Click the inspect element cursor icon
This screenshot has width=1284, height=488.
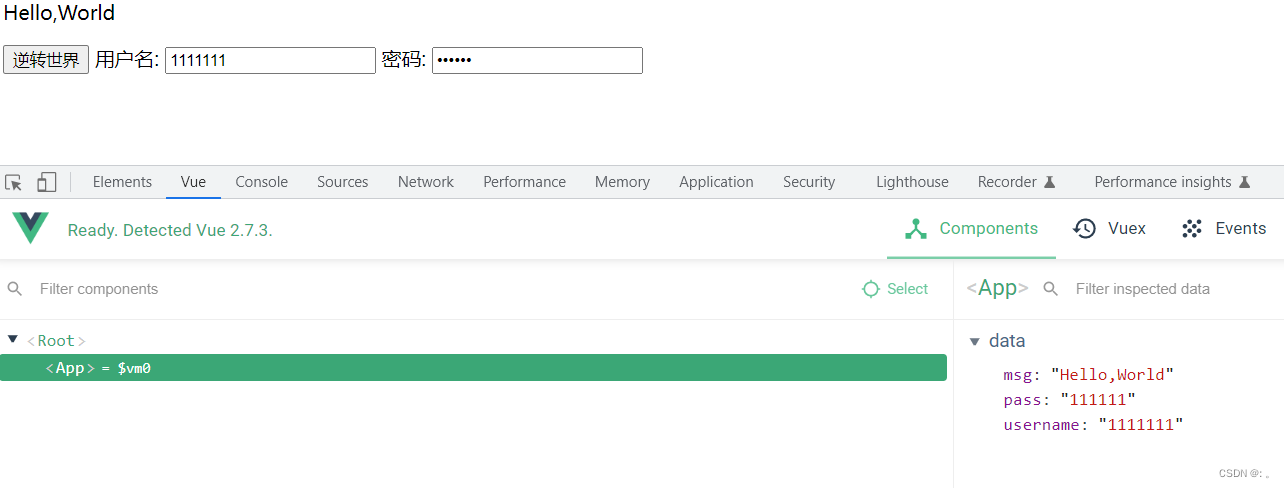[14, 182]
